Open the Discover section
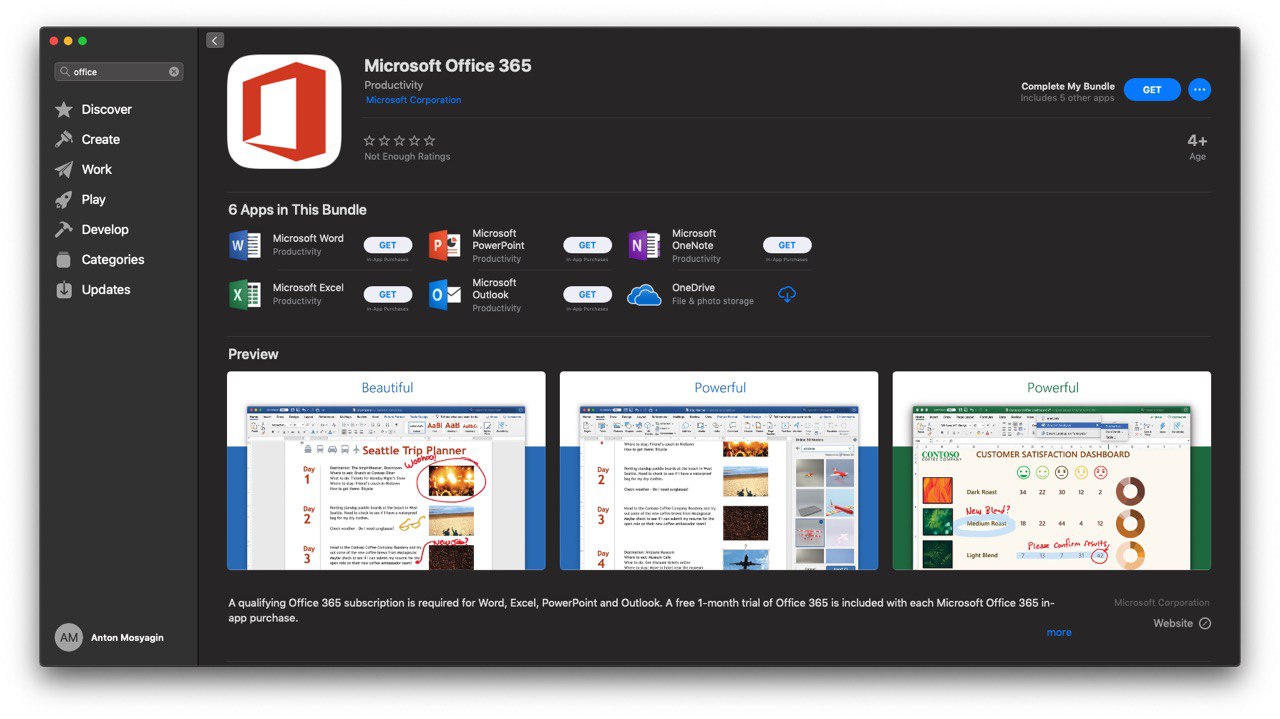 pos(106,109)
